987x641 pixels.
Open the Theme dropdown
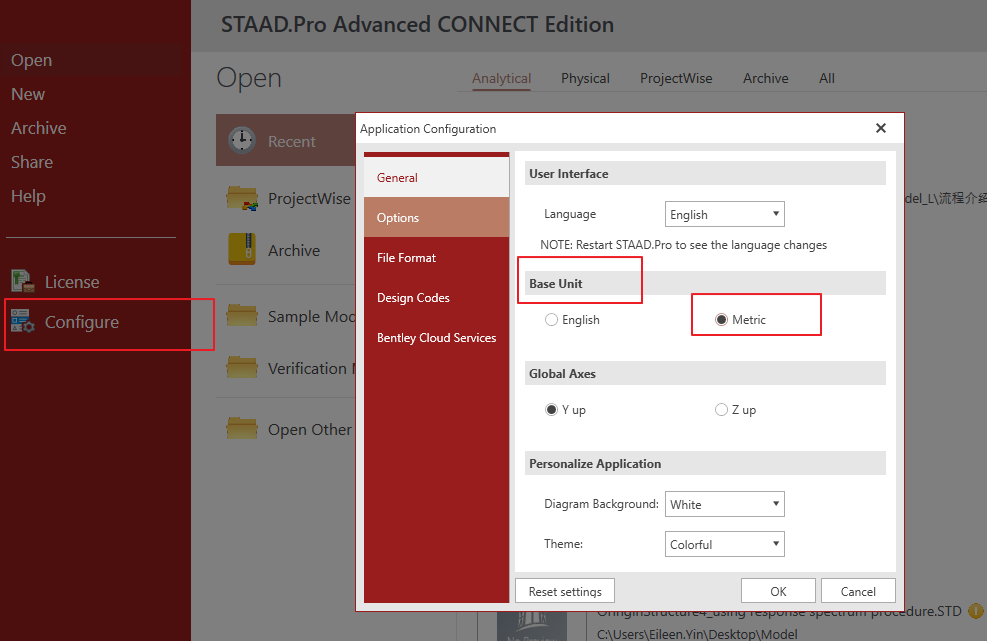(725, 544)
